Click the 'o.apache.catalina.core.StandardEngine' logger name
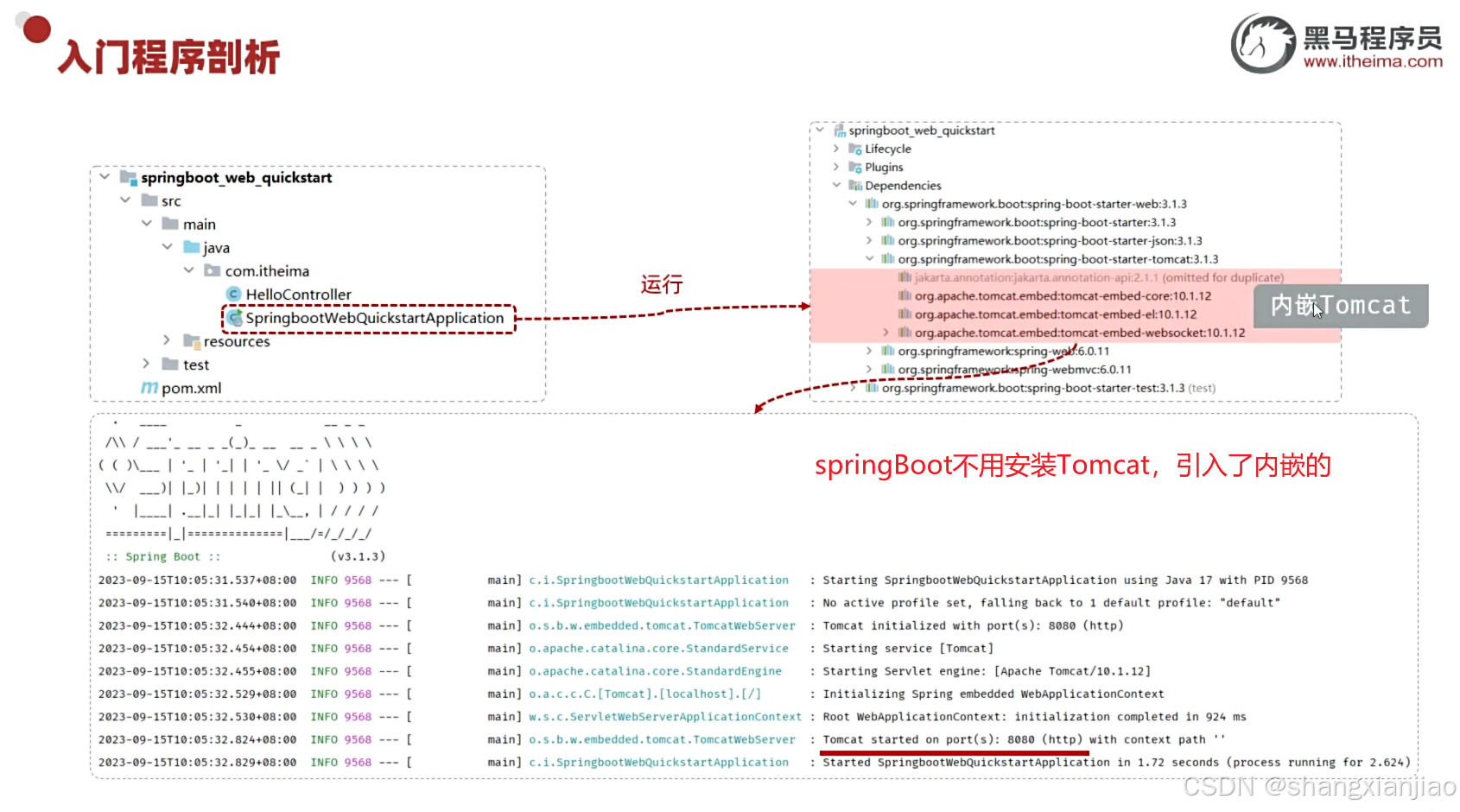The image size is (1460, 812). 656,671
